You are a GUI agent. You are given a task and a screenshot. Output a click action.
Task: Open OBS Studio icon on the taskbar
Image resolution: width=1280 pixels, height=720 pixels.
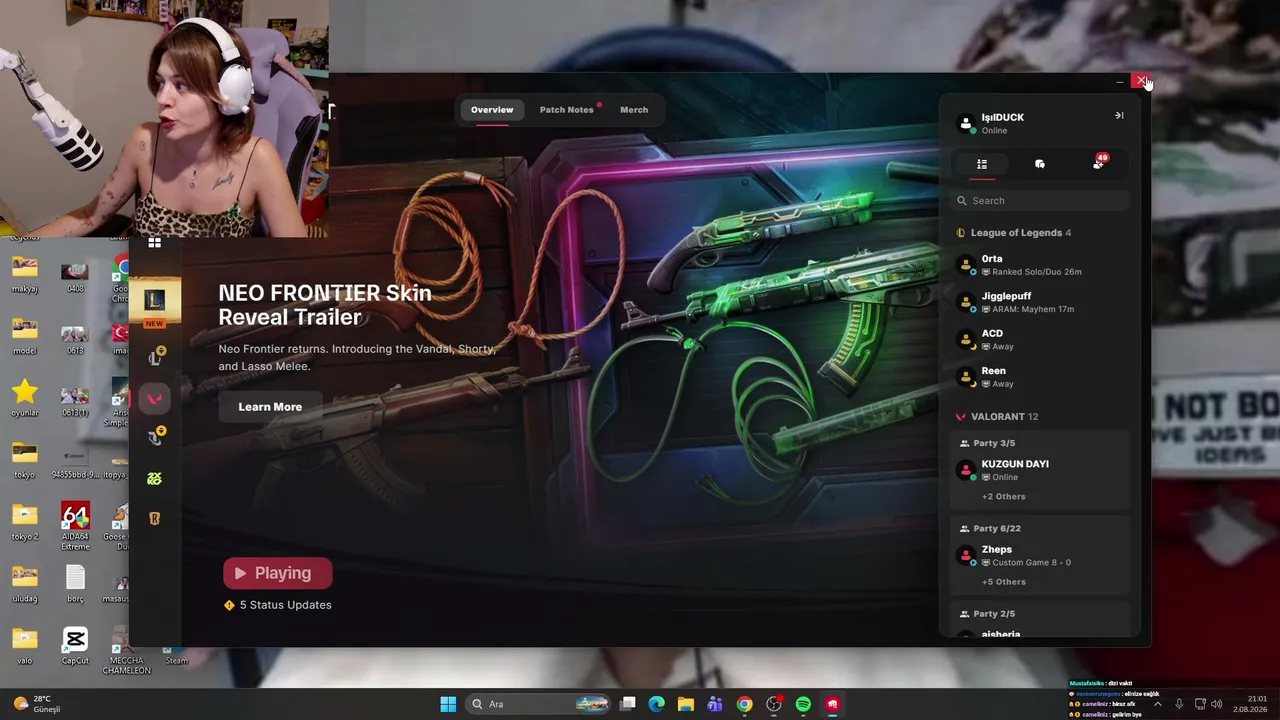774,704
